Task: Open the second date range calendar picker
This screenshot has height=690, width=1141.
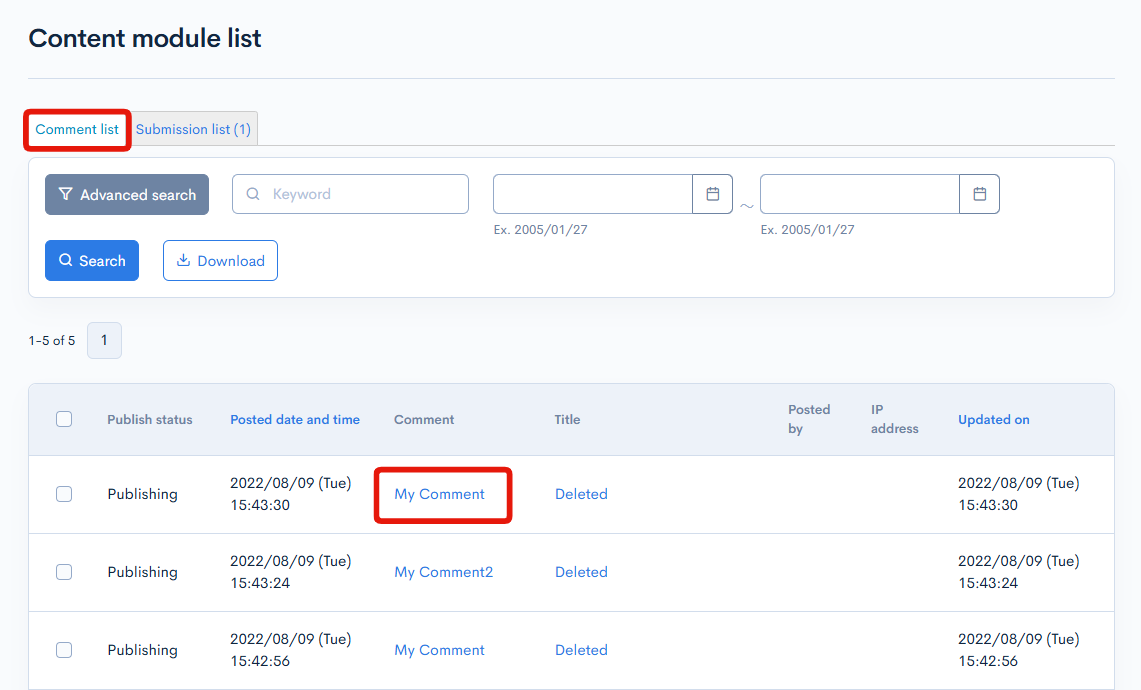Action: (980, 193)
